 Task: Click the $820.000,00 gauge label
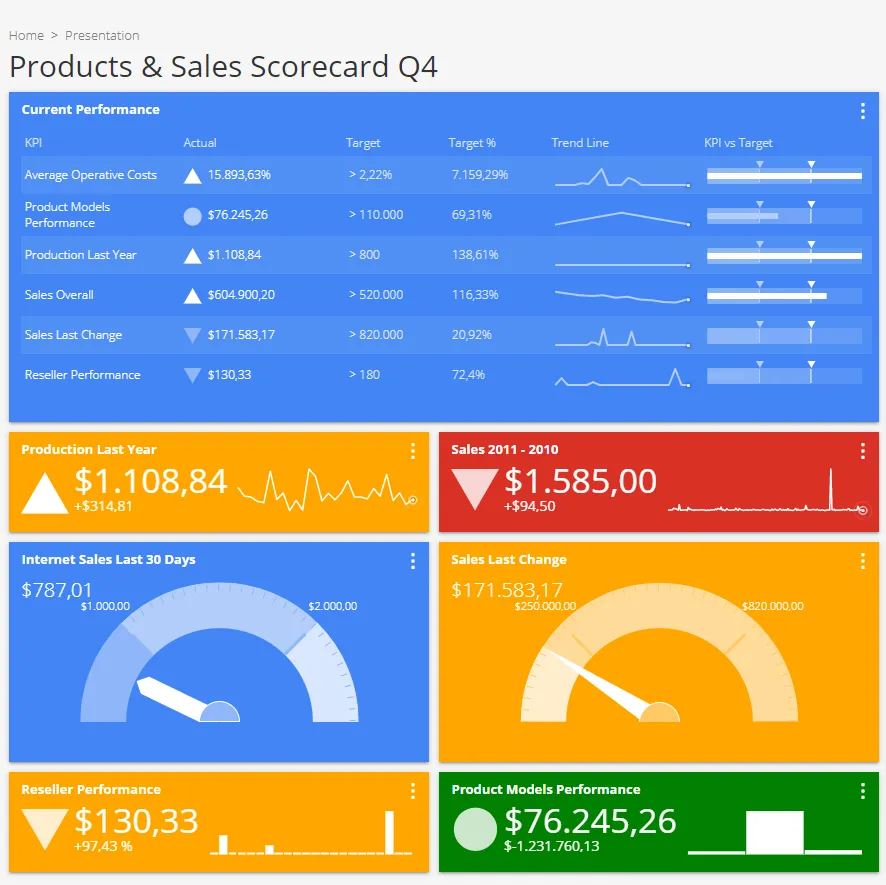click(772, 606)
